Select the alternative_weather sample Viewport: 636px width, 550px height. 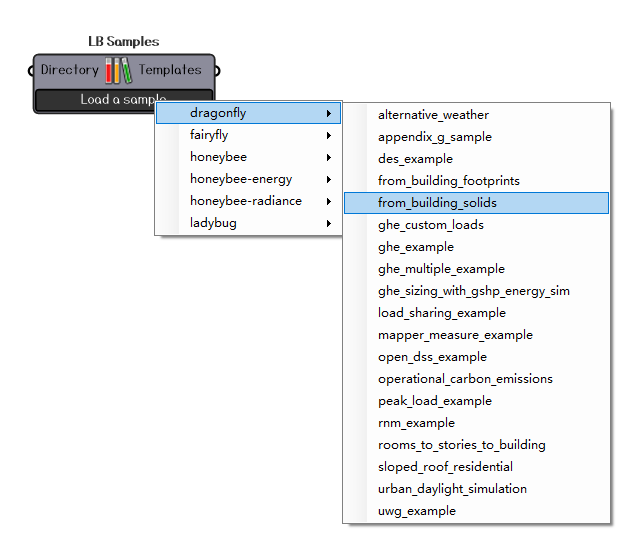pos(433,115)
